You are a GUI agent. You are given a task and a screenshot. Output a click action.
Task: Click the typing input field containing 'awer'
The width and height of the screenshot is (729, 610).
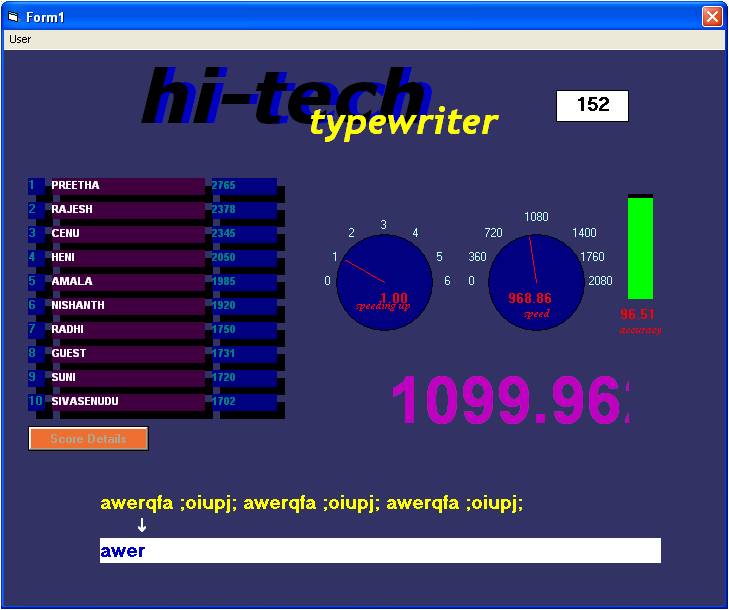[380, 550]
